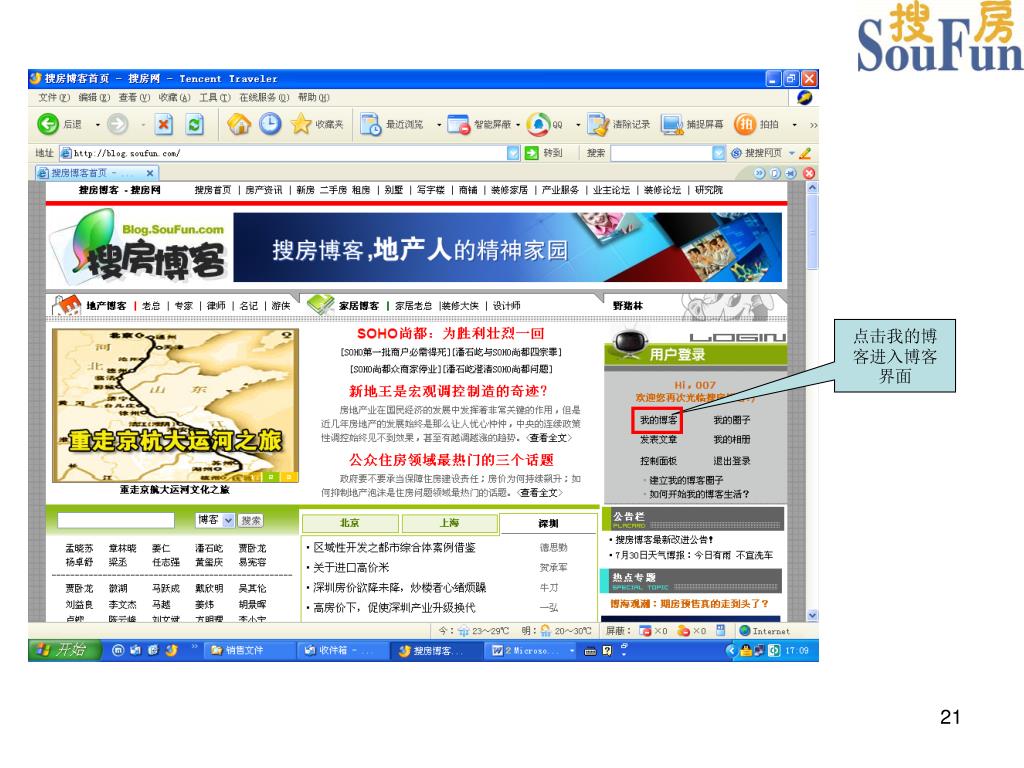Open the address bar URL dropdown
The width and height of the screenshot is (1024, 768).
click(513, 153)
